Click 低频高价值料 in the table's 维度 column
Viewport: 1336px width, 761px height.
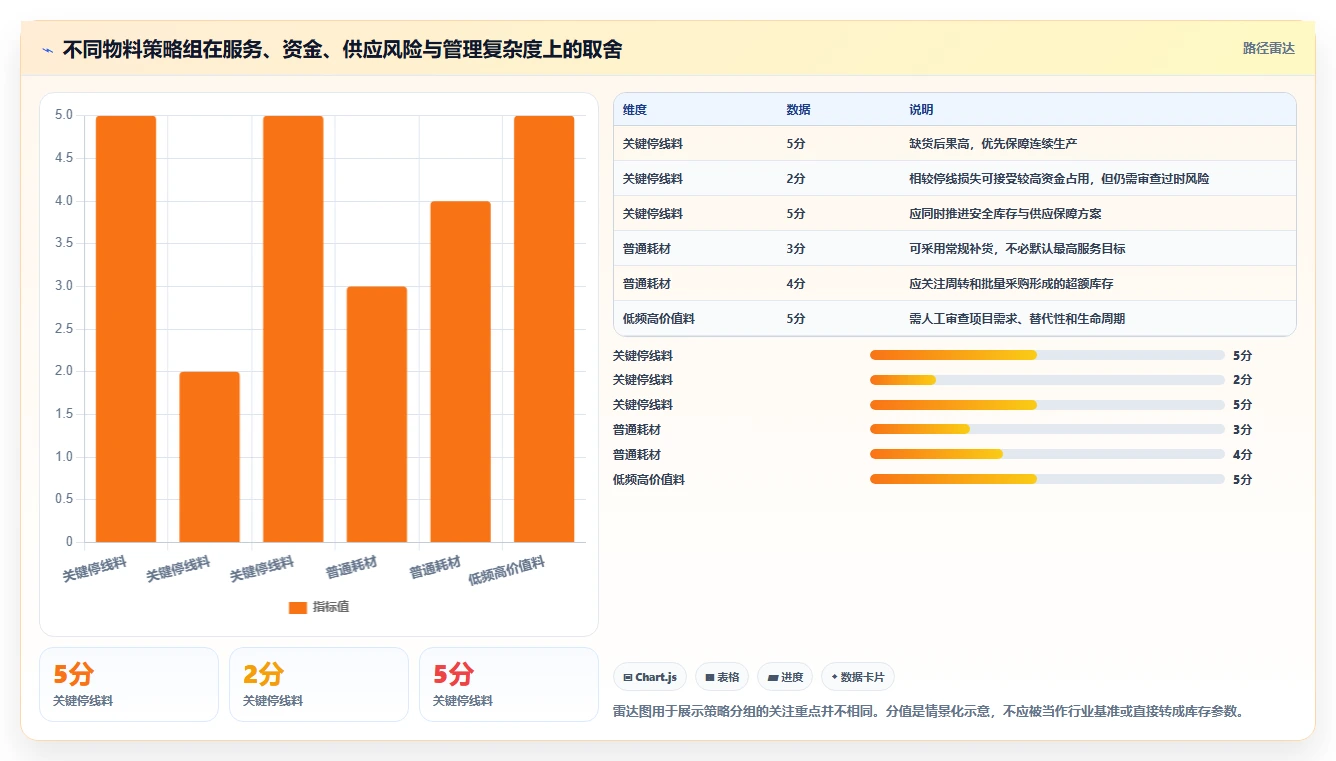pyautogui.click(x=659, y=319)
